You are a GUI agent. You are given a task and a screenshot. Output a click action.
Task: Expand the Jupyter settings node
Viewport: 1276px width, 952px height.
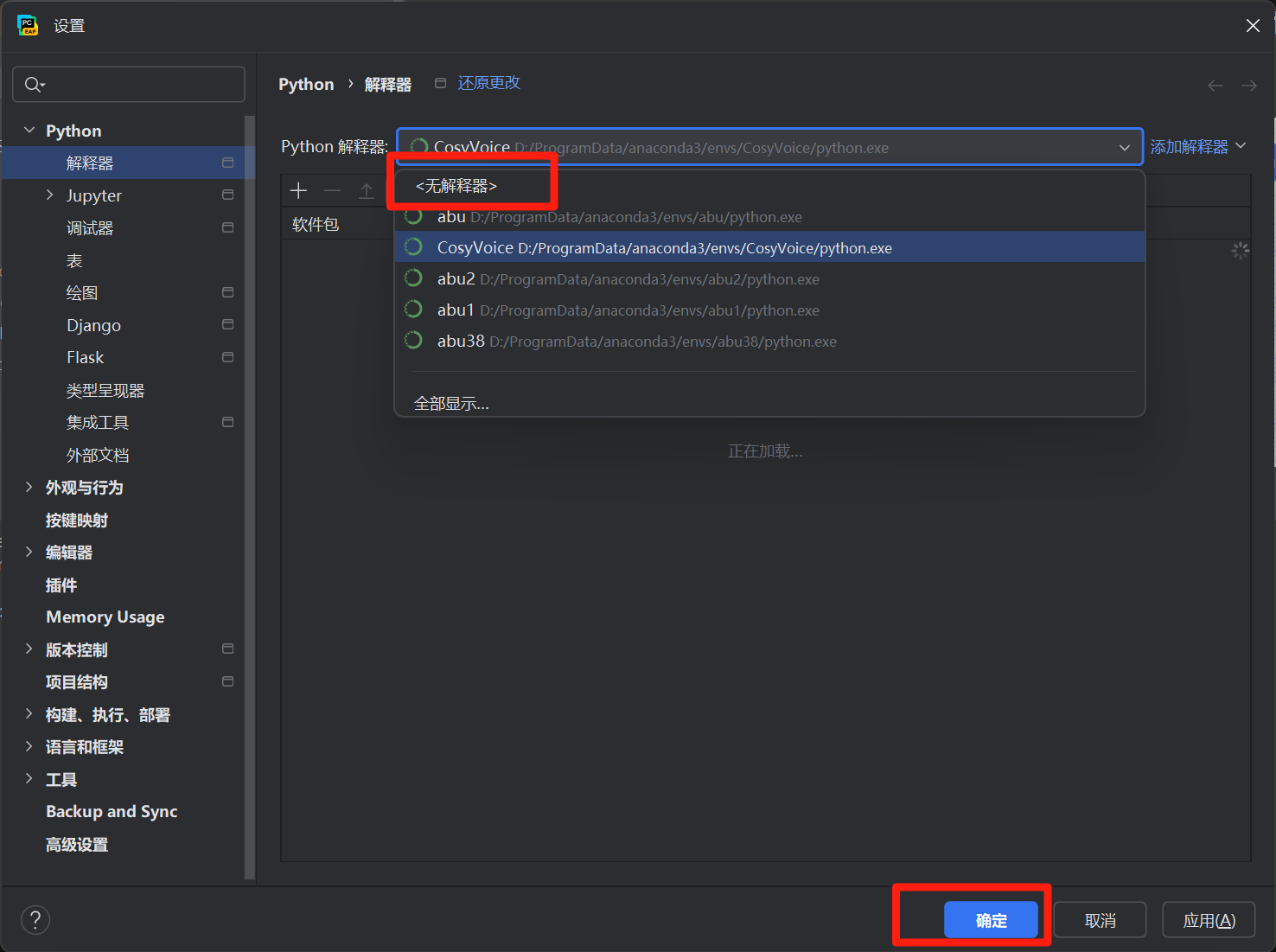click(49, 195)
